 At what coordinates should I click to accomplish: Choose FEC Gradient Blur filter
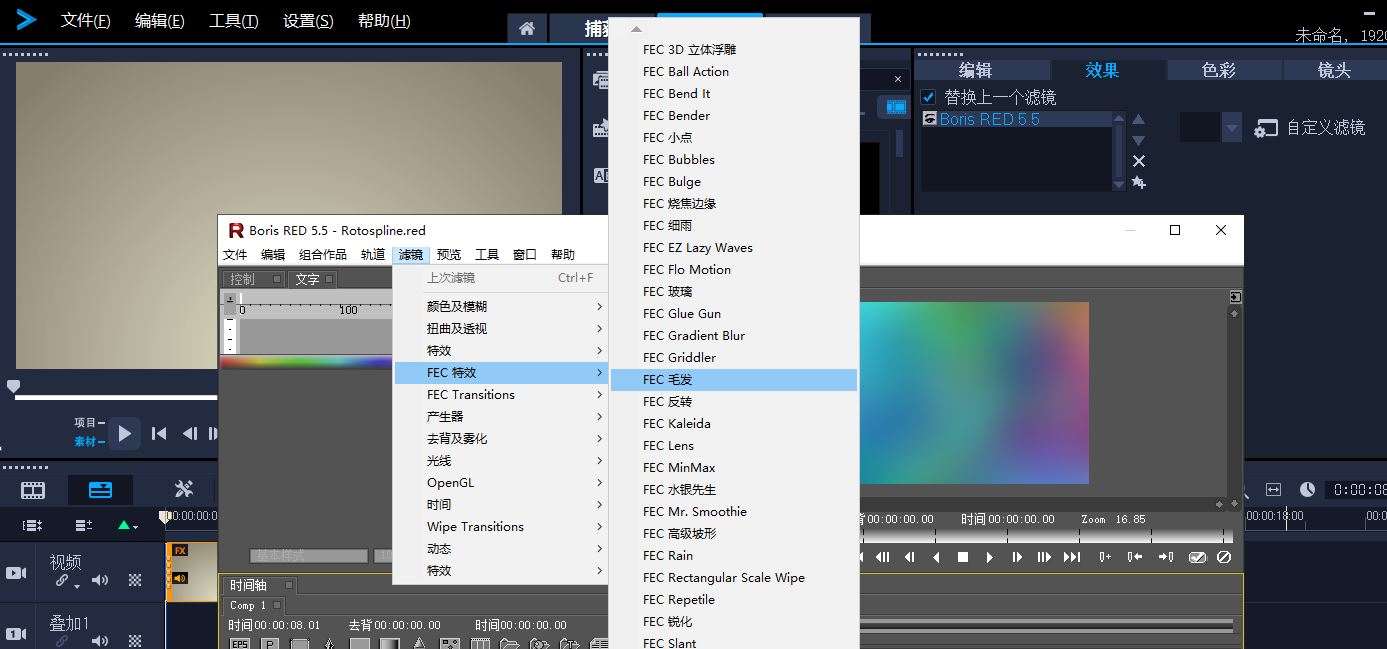coord(734,335)
